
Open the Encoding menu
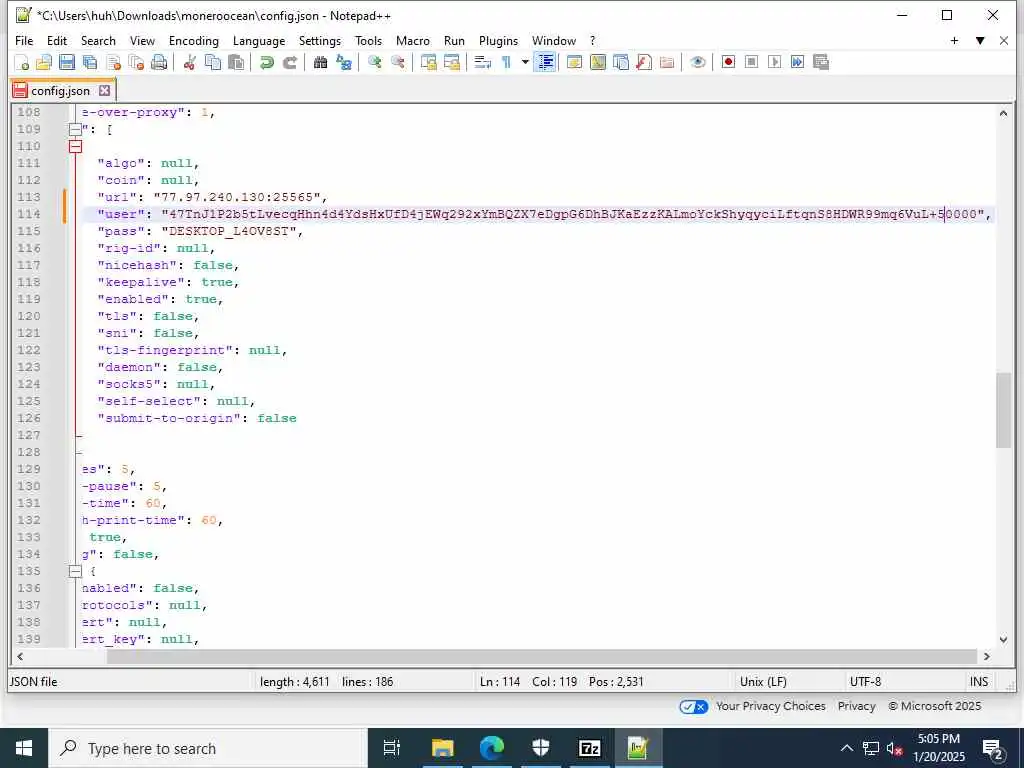click(193, 40)
